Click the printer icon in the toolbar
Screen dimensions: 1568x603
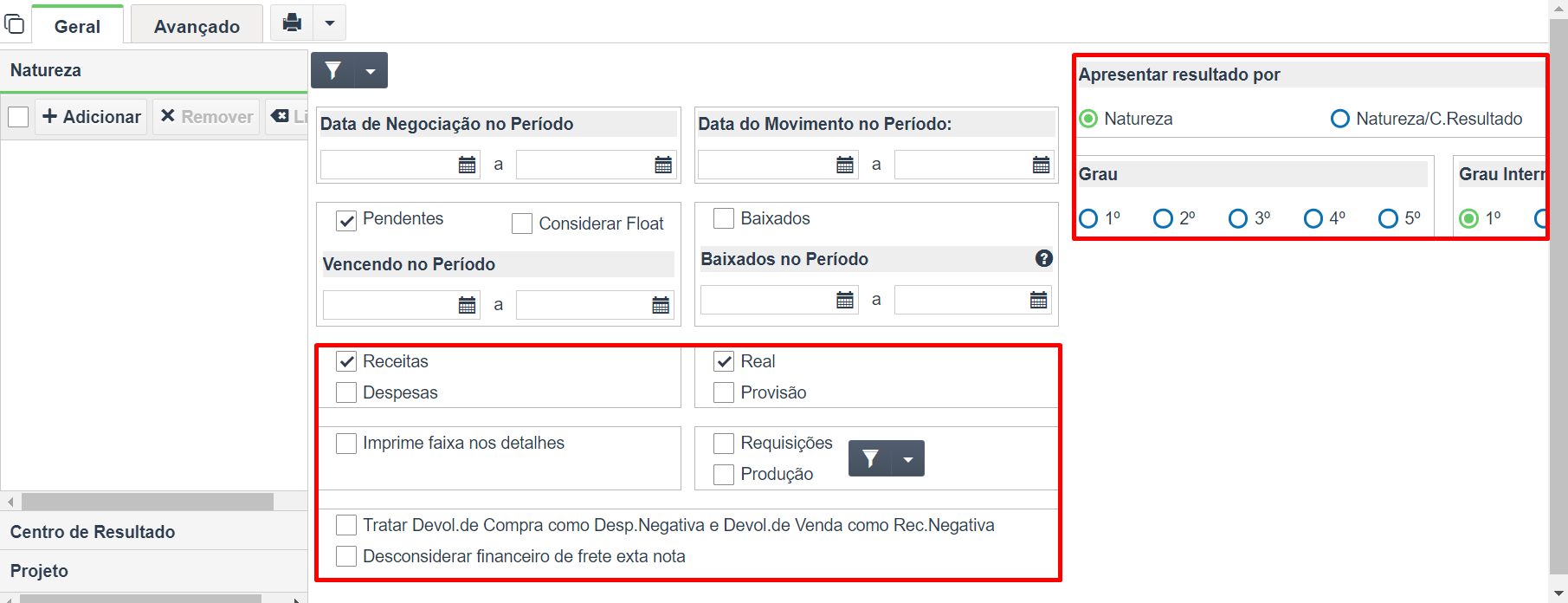click(292, 23)
